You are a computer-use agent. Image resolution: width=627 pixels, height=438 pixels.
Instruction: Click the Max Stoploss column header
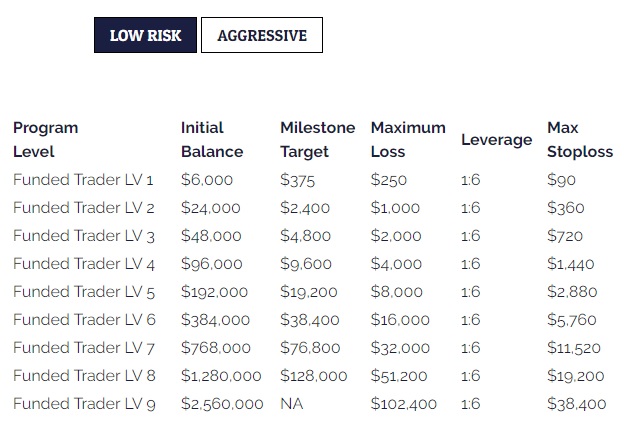tap(580, 140)
